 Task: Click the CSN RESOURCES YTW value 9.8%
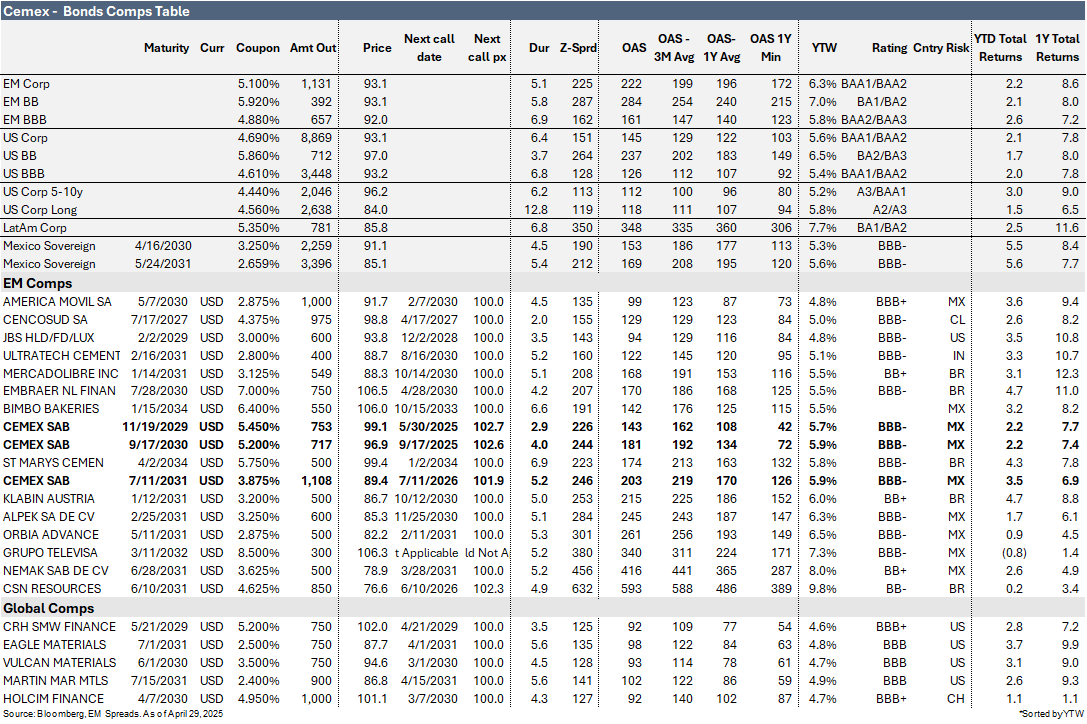(823, 589)
